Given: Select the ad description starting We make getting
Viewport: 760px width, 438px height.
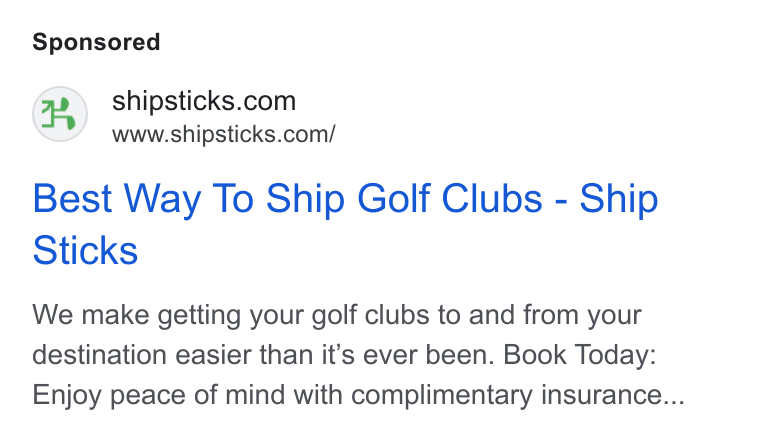Looking at the screenshot, I should point(358,355).
